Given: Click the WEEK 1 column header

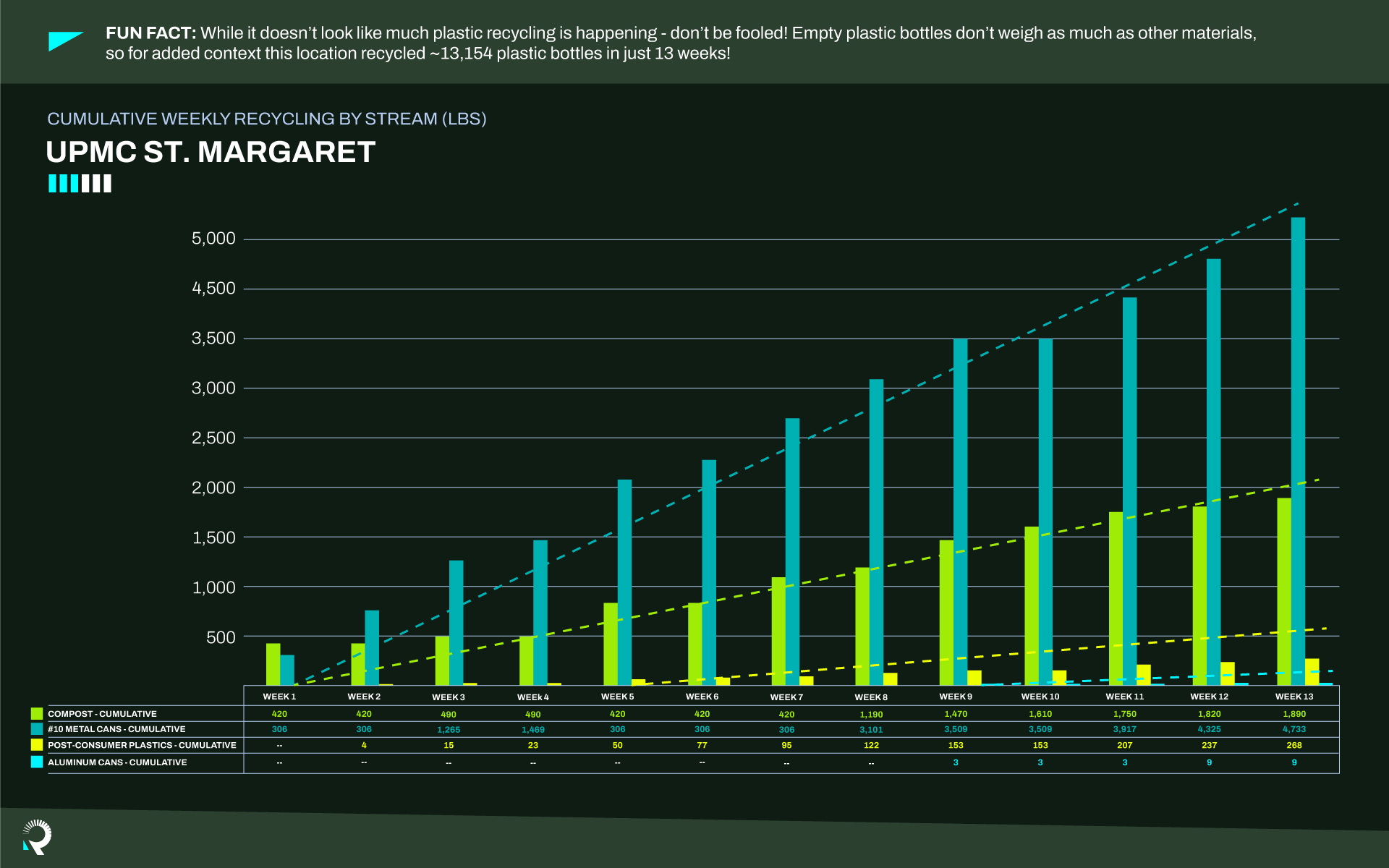Looking at the screenshot, I should click(x=279, y=697).
